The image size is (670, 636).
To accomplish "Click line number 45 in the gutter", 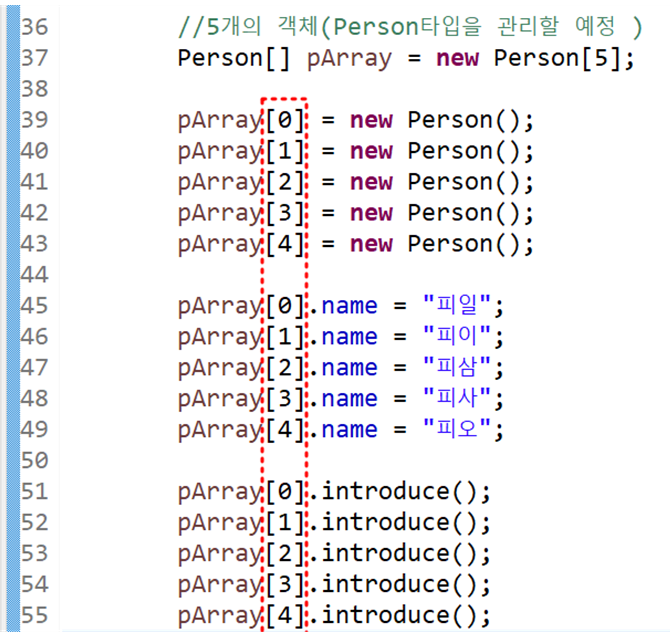I will [35, 306].
